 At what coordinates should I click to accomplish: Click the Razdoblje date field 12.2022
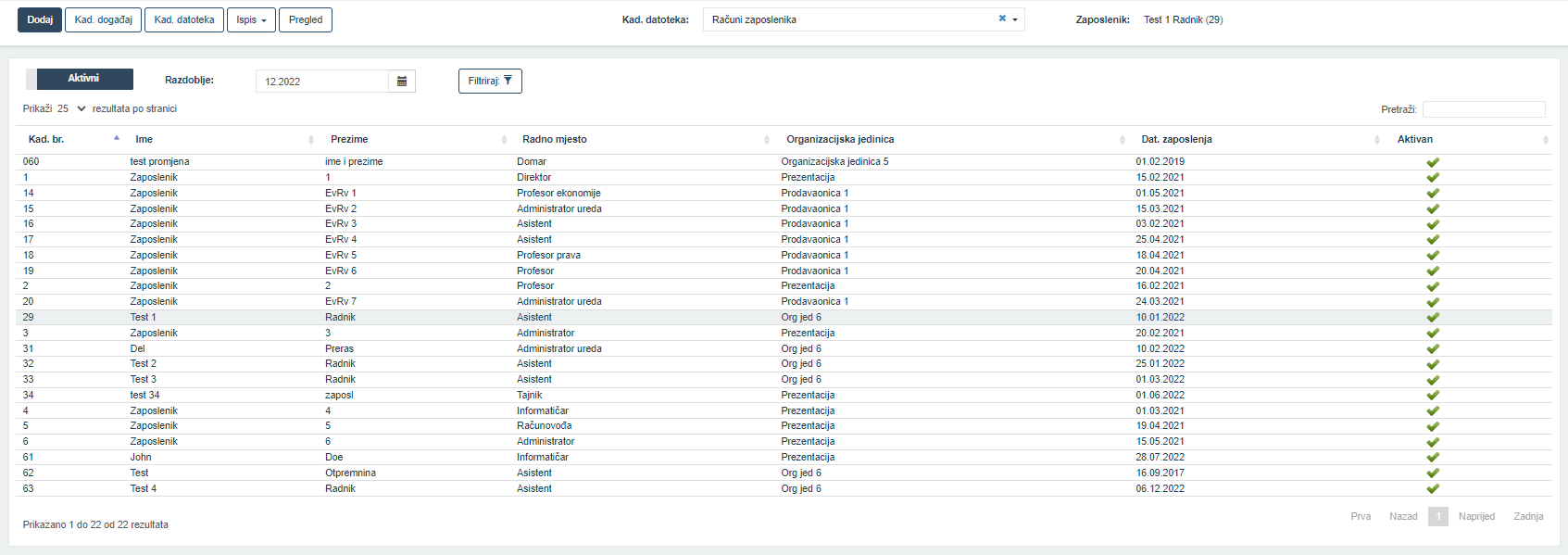pyautogui.click(x=322, y=82)
